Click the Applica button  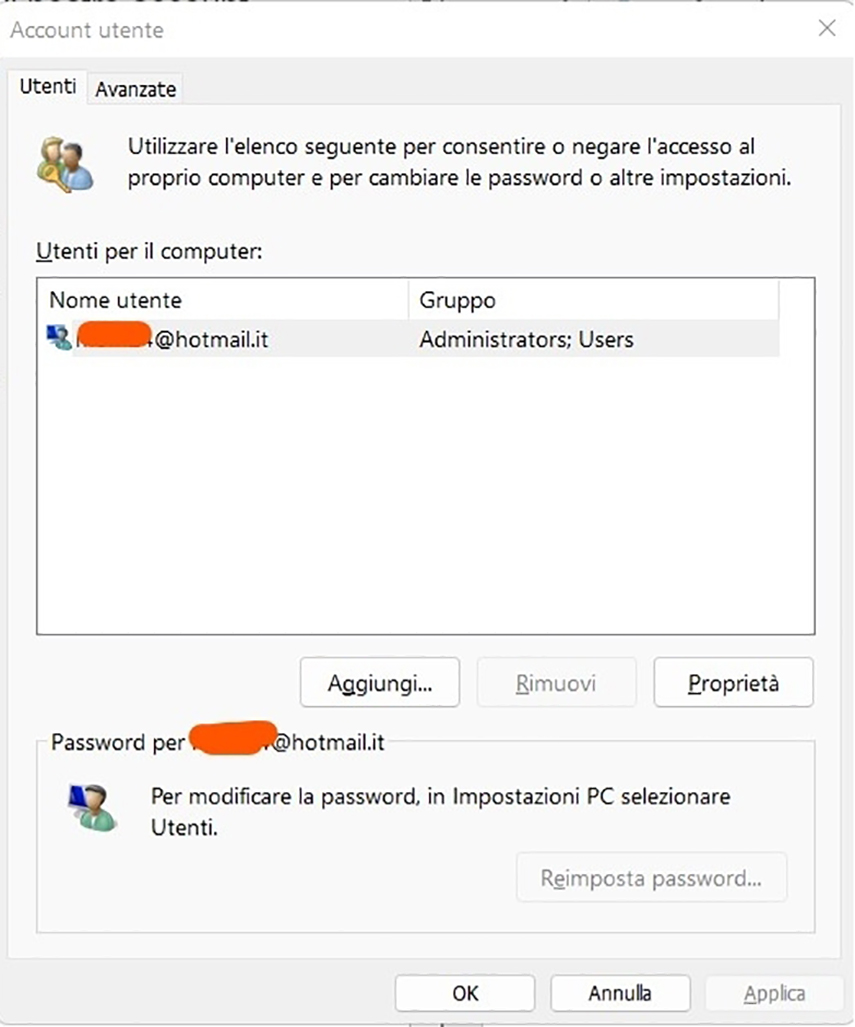coord(775,993)
